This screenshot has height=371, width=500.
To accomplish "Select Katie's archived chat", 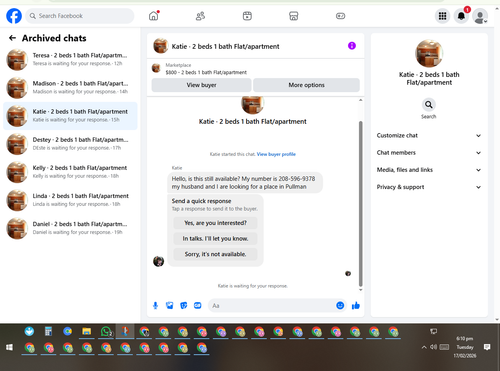I will (70, 116).
